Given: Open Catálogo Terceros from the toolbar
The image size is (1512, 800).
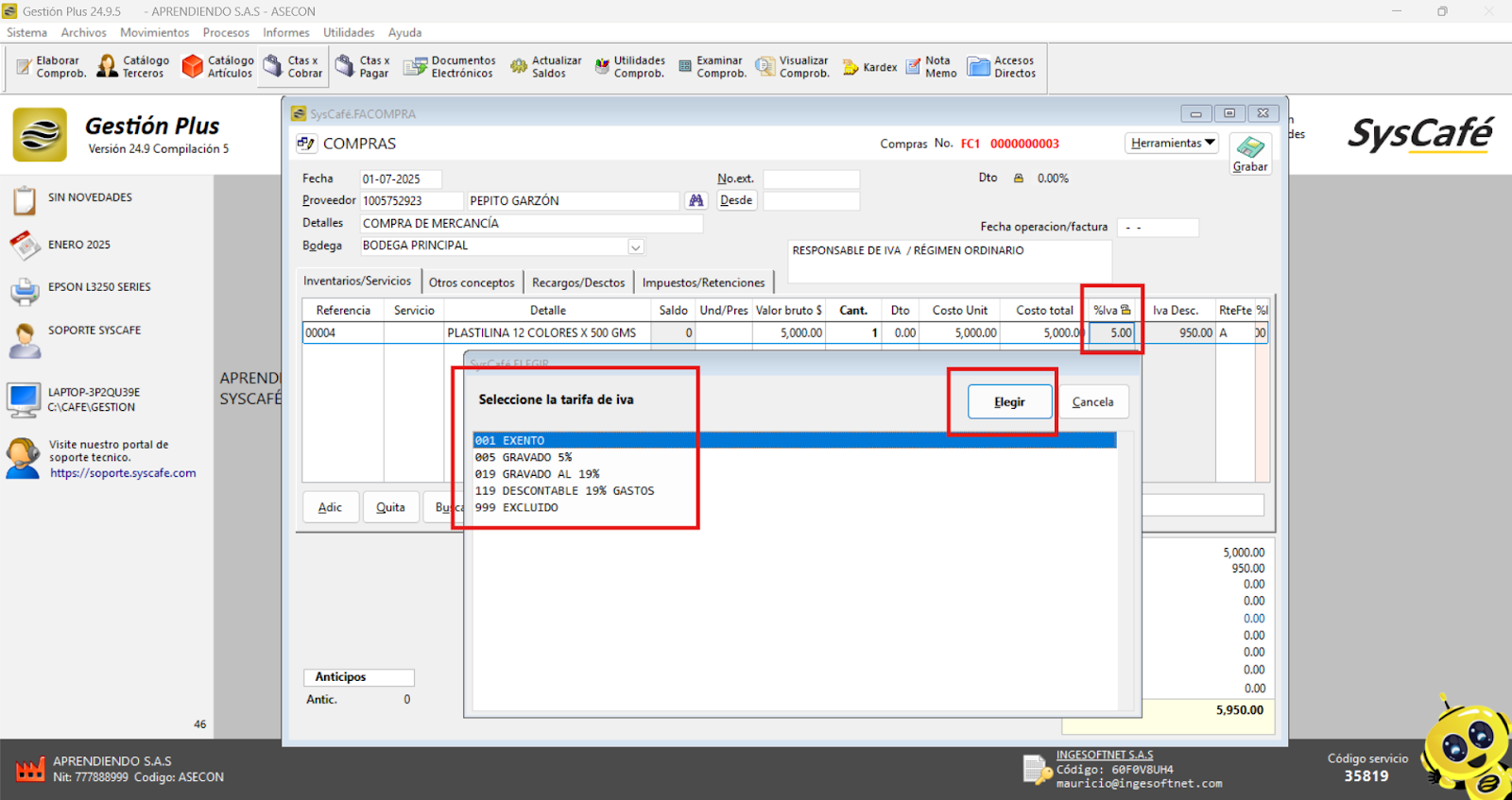Looking at the screenshot, I should point(133,67).
